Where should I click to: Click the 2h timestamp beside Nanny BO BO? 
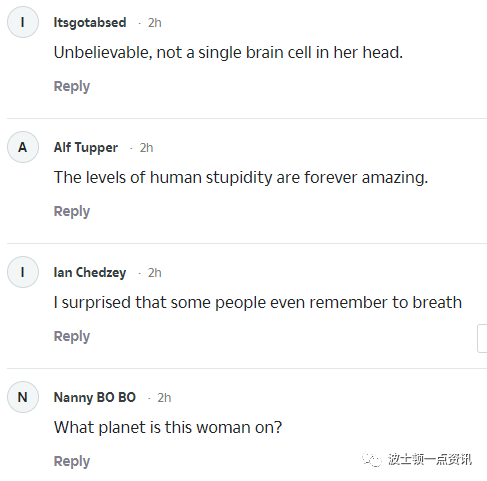tap(164, 398)
